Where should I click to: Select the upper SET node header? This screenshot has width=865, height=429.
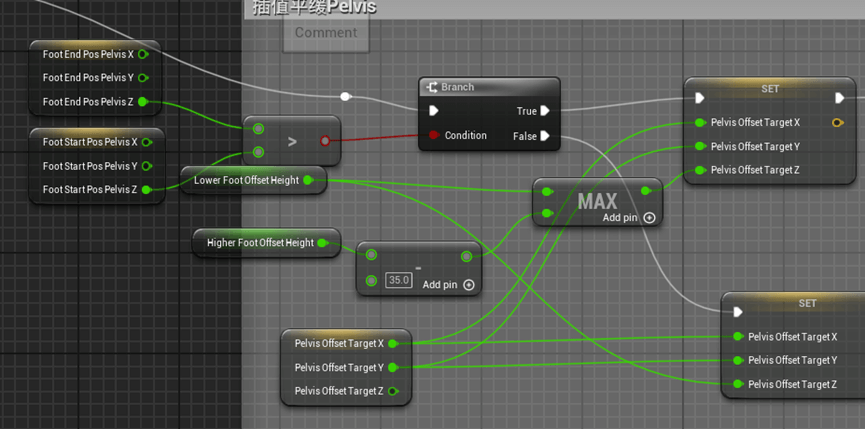click(770, 89)
